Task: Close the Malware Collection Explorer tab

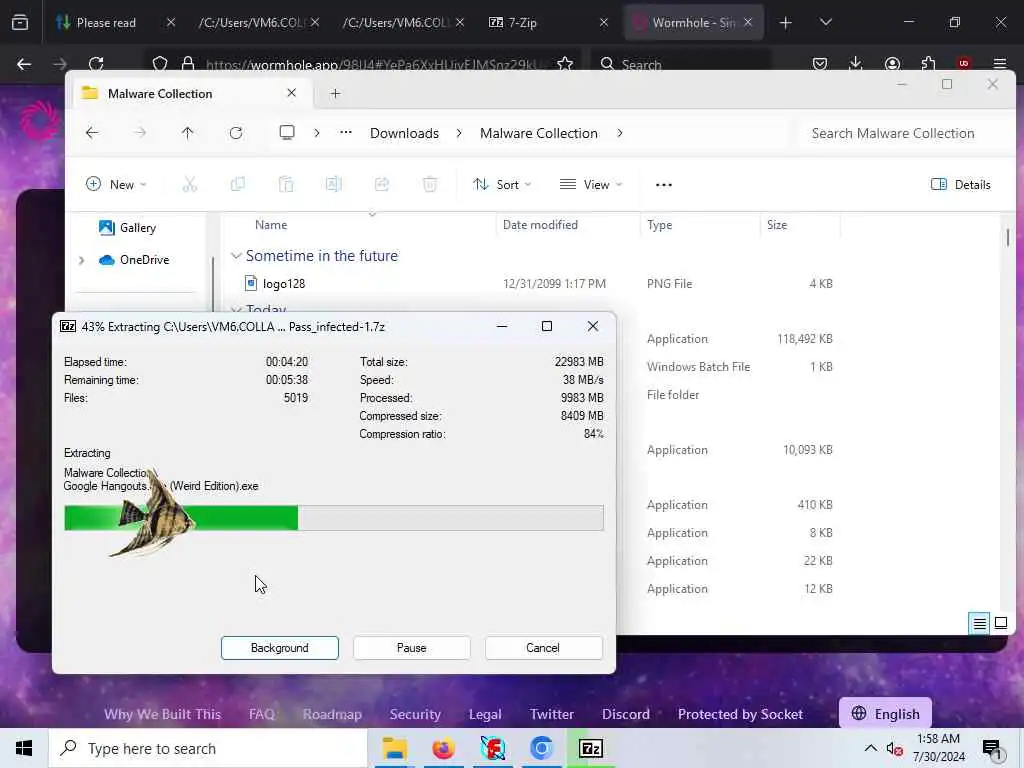Action: point(291,93)
